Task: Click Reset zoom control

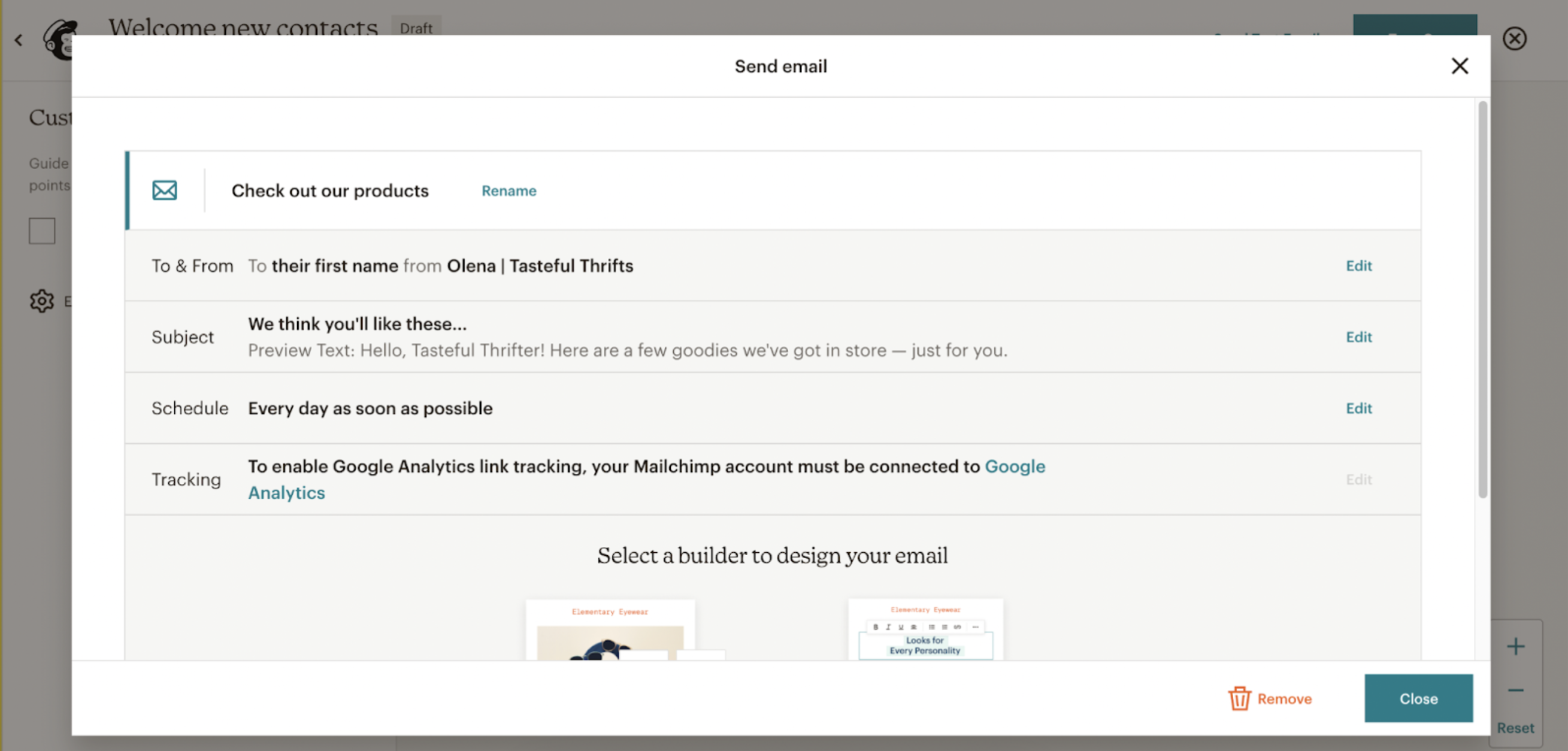Action: [x=1515, y=728]
